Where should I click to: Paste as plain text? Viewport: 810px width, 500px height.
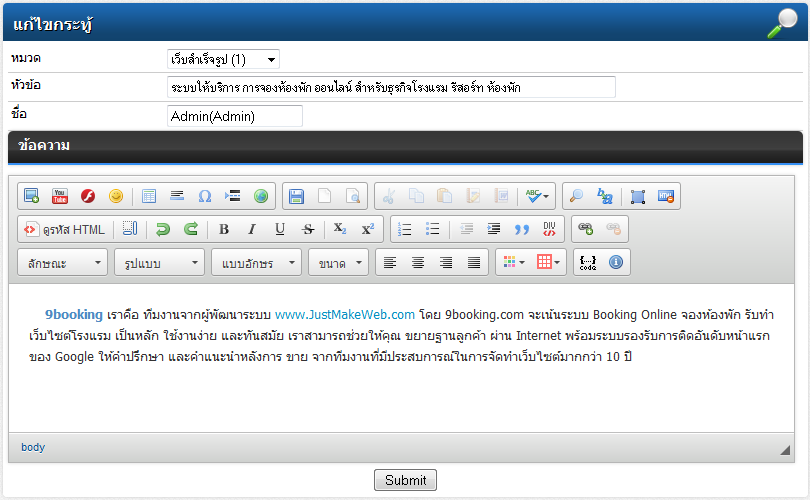point(473,196)
